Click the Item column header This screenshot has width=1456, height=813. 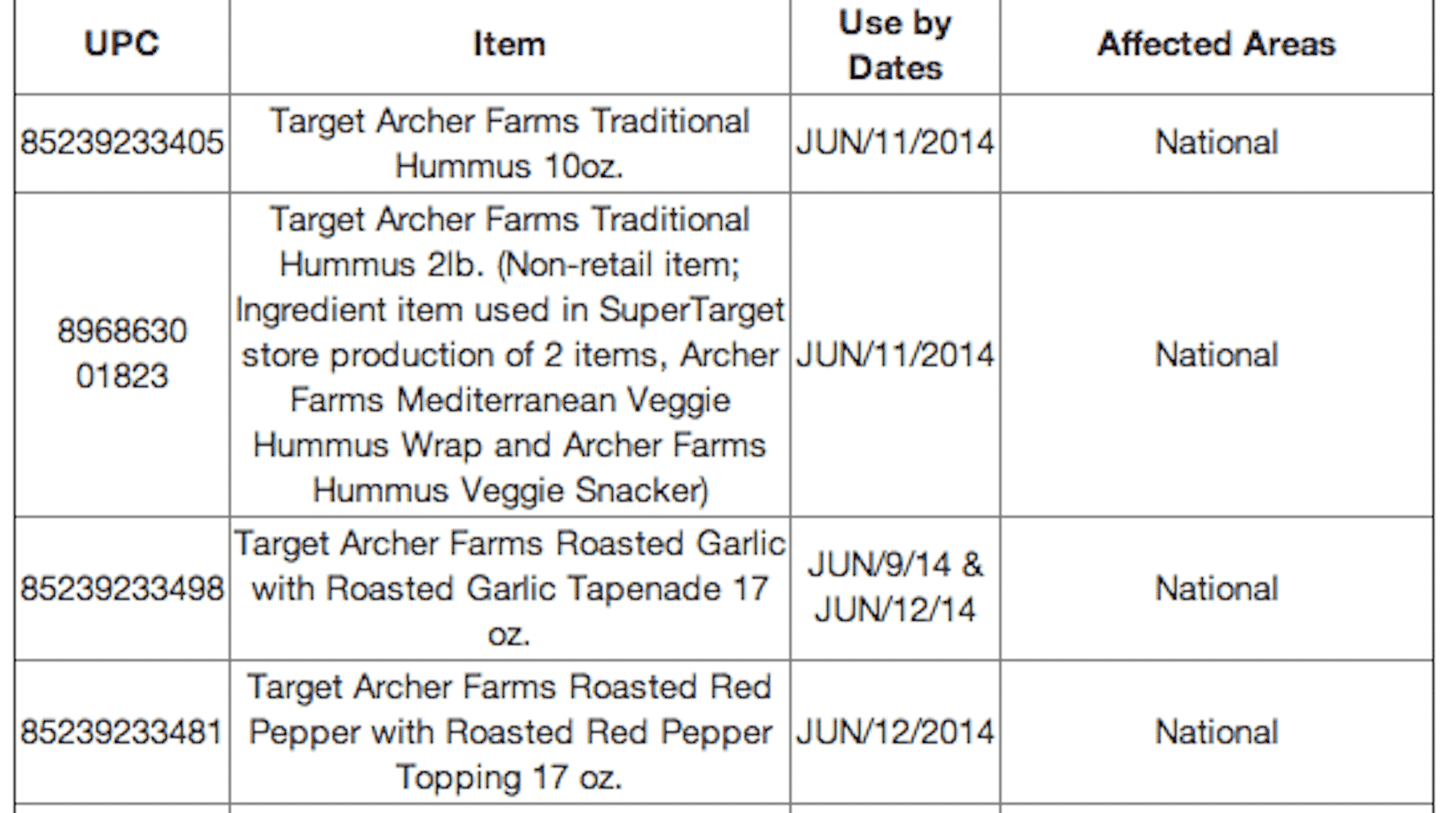pyautogui.click(x=509, y=44)
